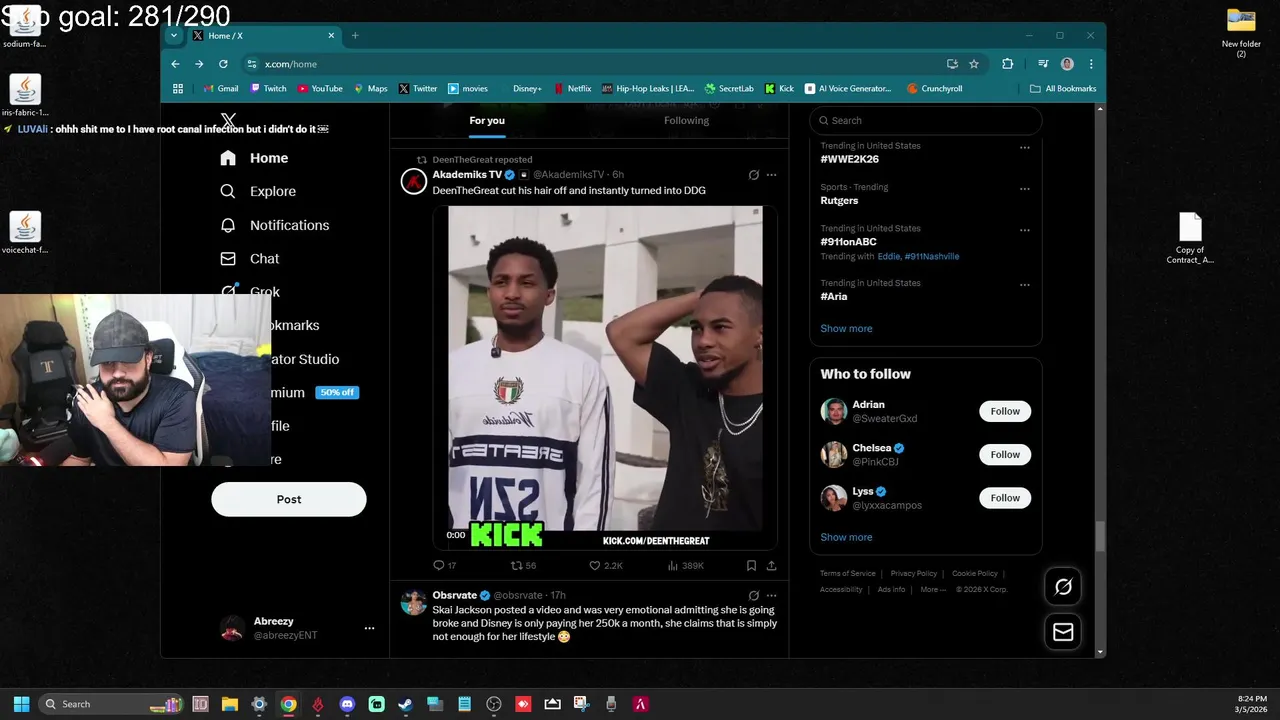Viewport: 1280px width, 720px height.
Task: Open more options on Akademiks TV post
Action: (771, 175)
